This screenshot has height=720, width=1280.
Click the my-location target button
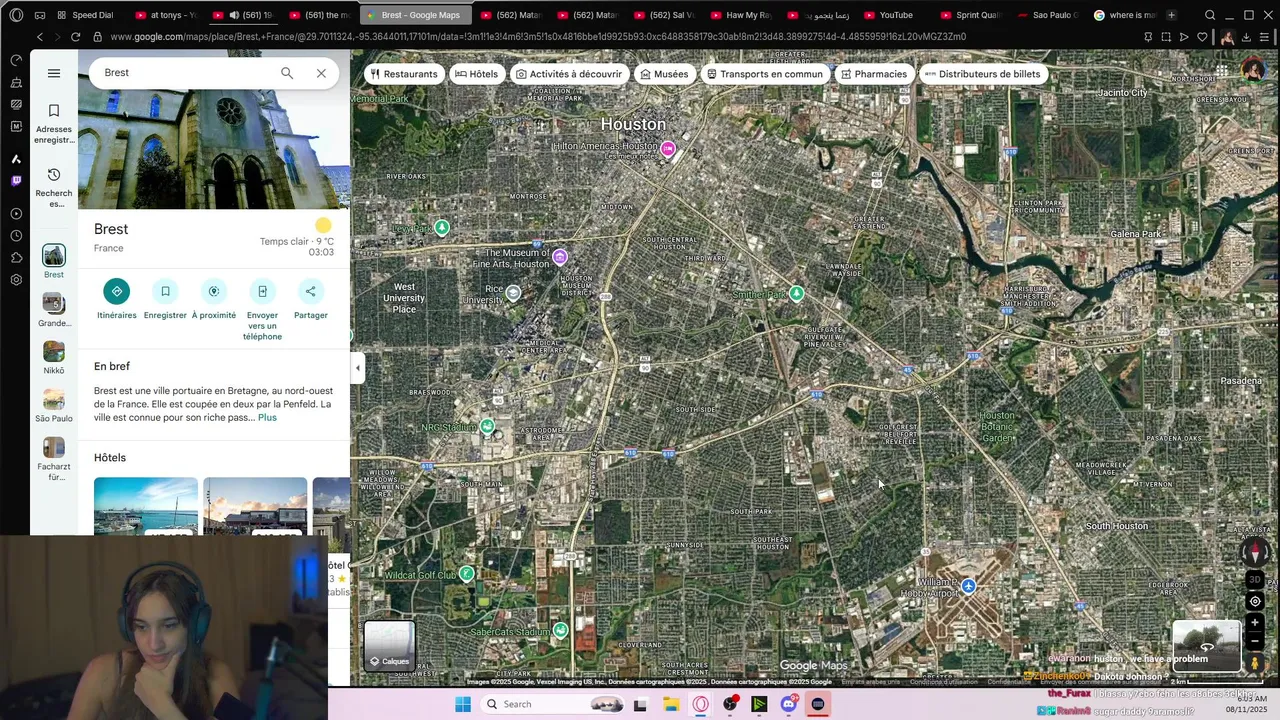[x=1255, y=601]
